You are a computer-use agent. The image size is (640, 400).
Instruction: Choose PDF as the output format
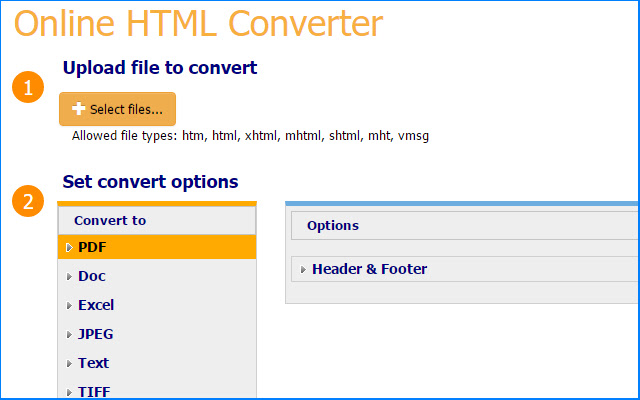[x=92, y=247]
